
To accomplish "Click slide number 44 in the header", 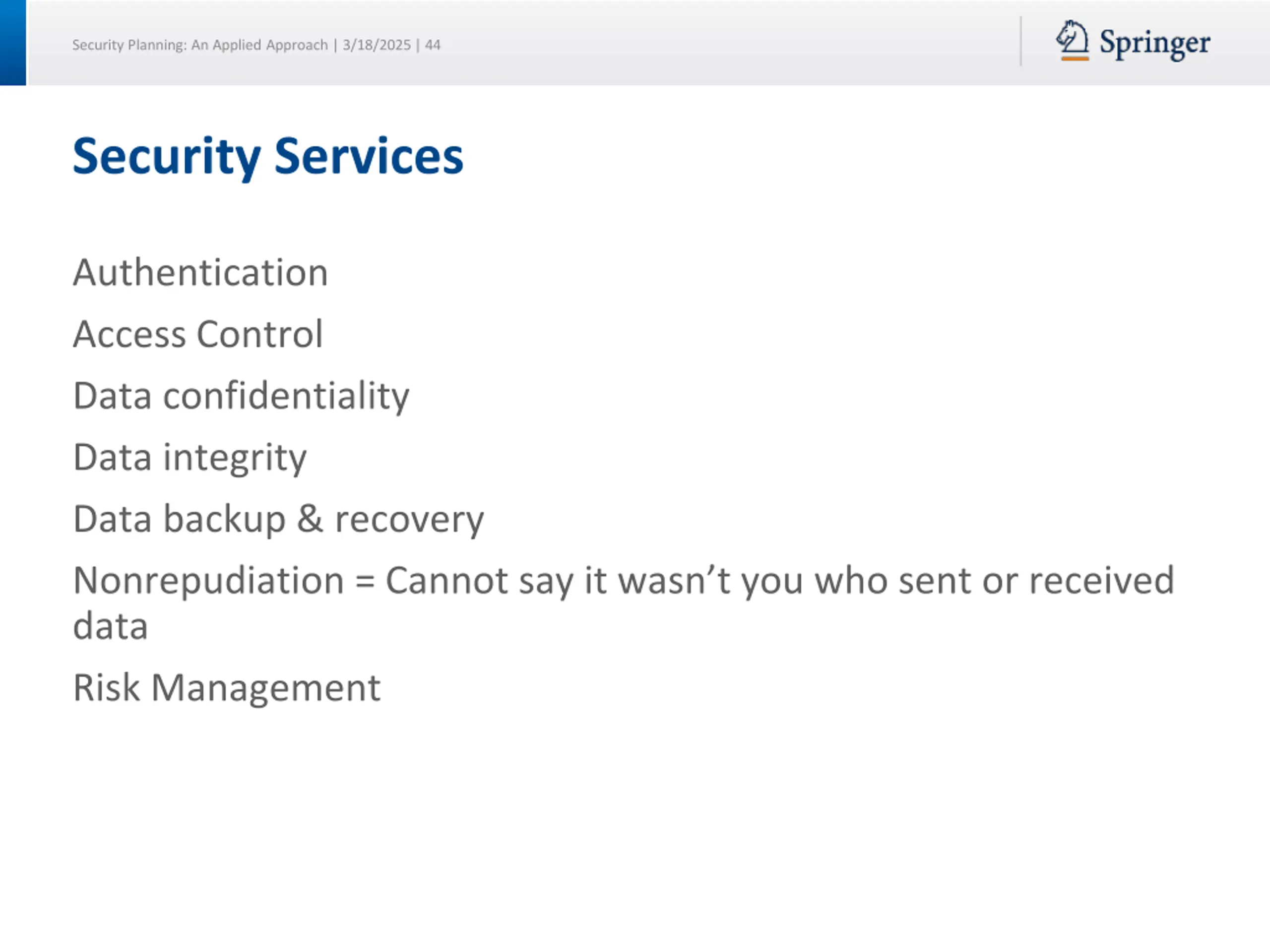I will pos(432,45).
